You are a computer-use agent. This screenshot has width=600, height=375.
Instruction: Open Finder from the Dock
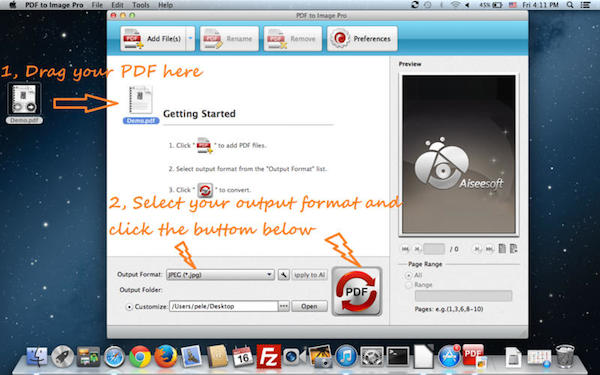coord(37,356)
